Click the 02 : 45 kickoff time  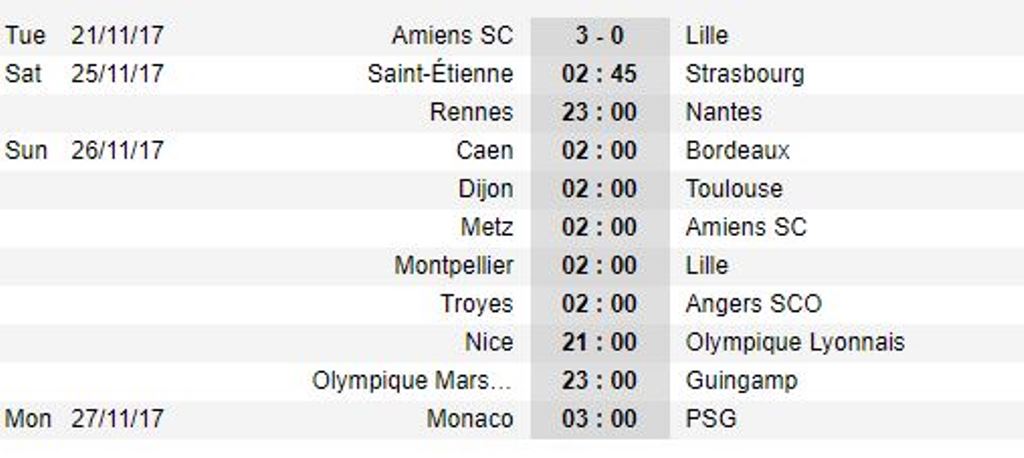point(600,73)
